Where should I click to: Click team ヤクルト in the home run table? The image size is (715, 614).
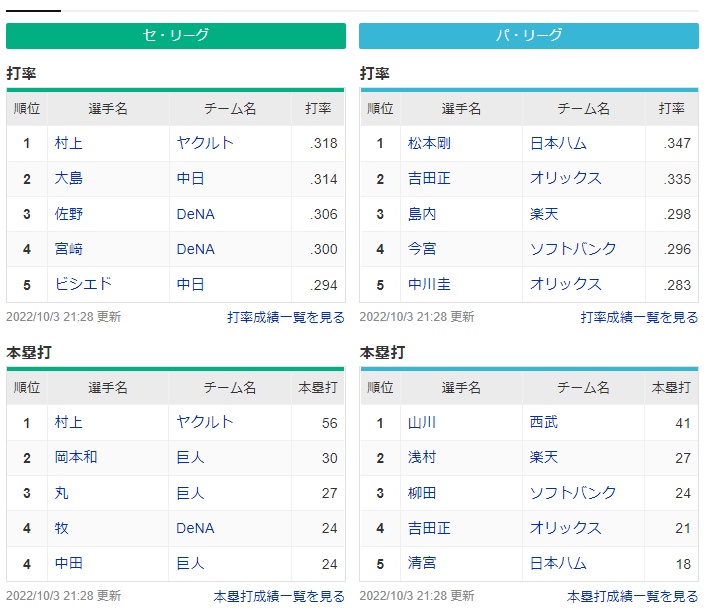tap(205, 422)
